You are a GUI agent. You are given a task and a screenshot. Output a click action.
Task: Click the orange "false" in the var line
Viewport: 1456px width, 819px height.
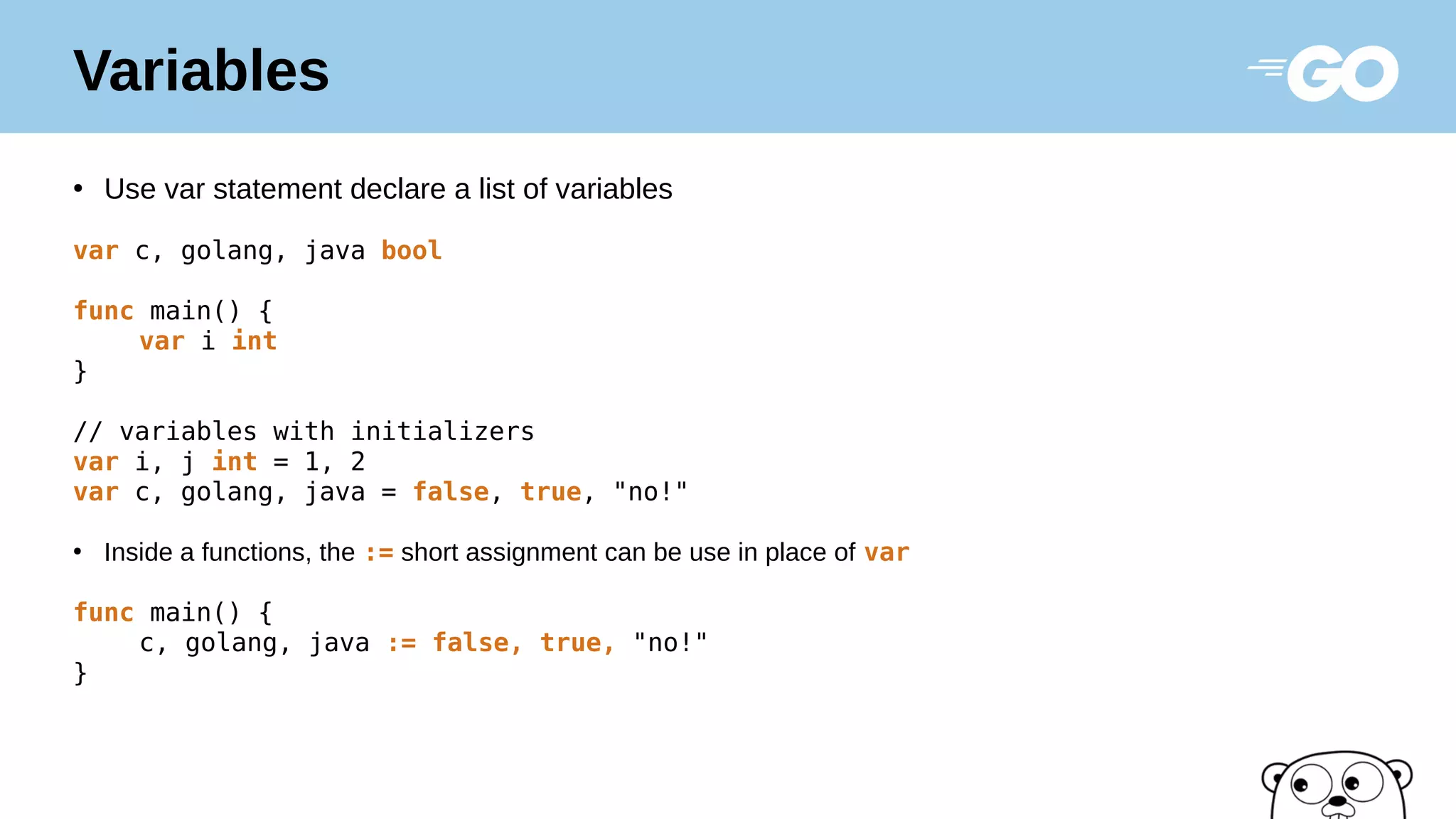point(451,492)
